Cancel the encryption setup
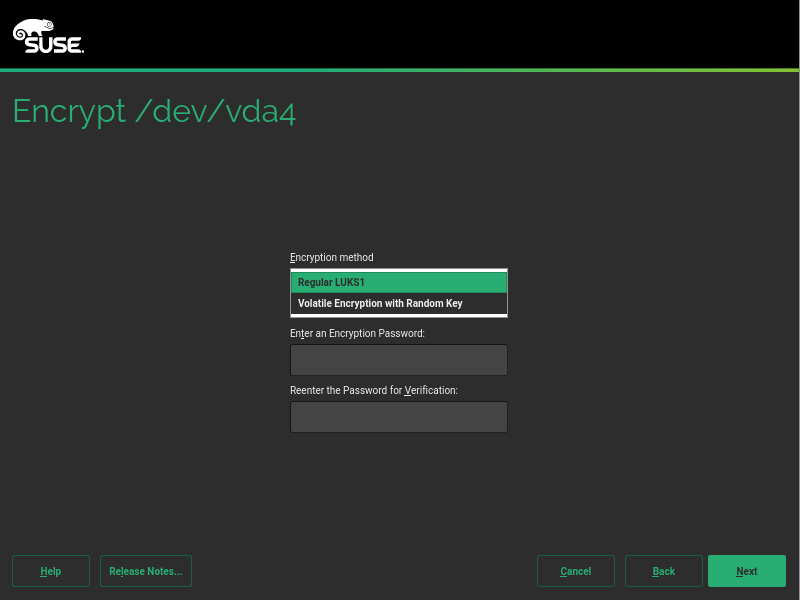 pos(575,571)
